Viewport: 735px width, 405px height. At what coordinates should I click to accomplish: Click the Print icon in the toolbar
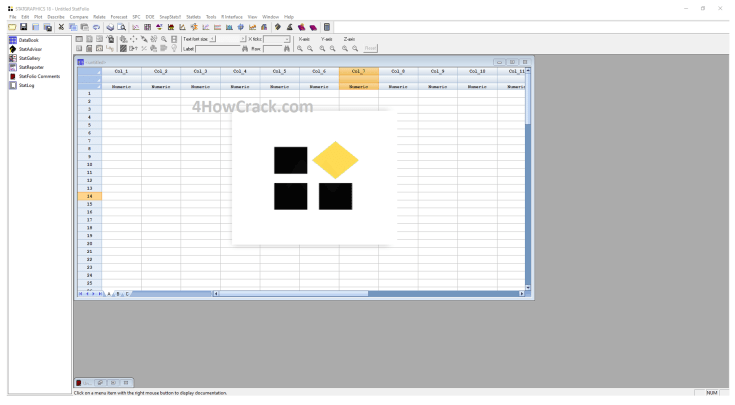110,27
